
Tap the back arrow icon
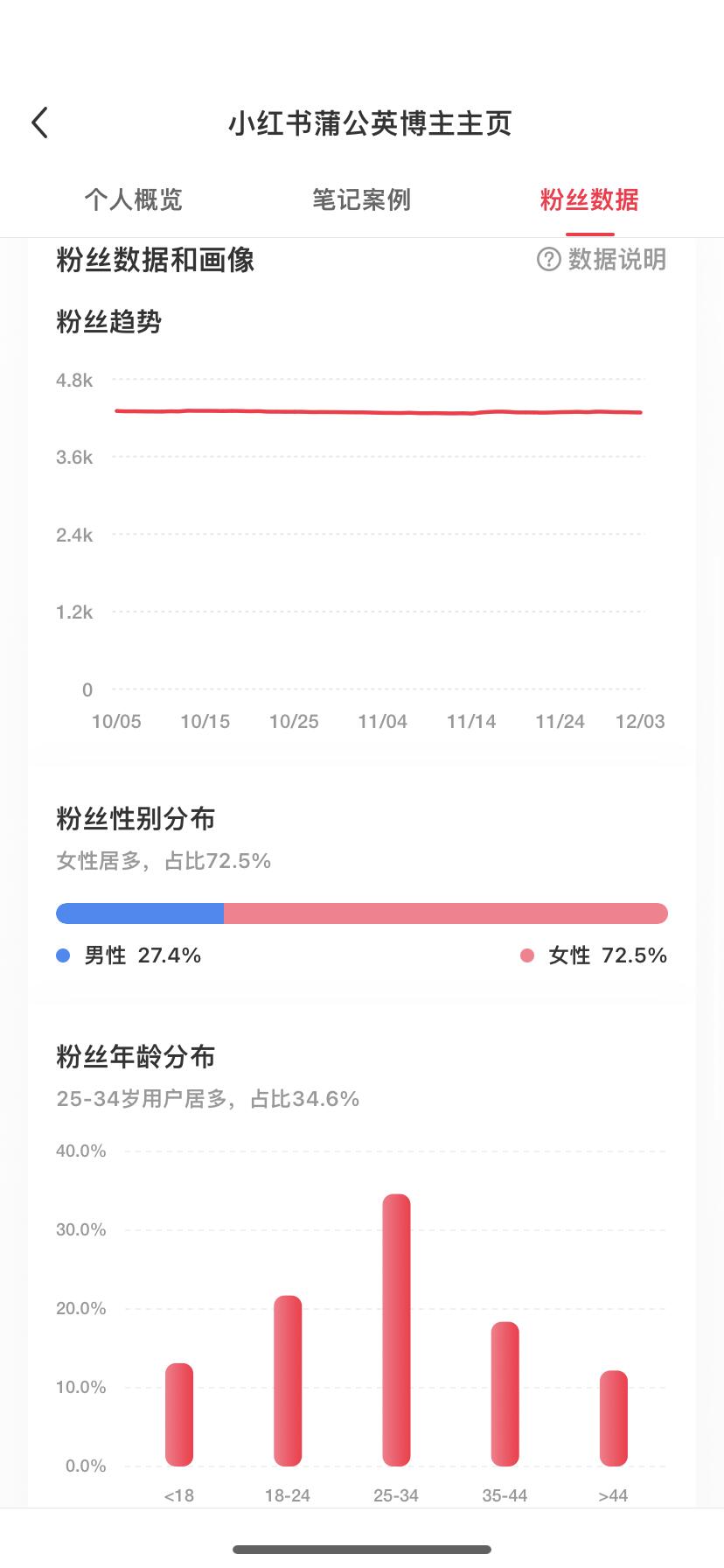40,123
